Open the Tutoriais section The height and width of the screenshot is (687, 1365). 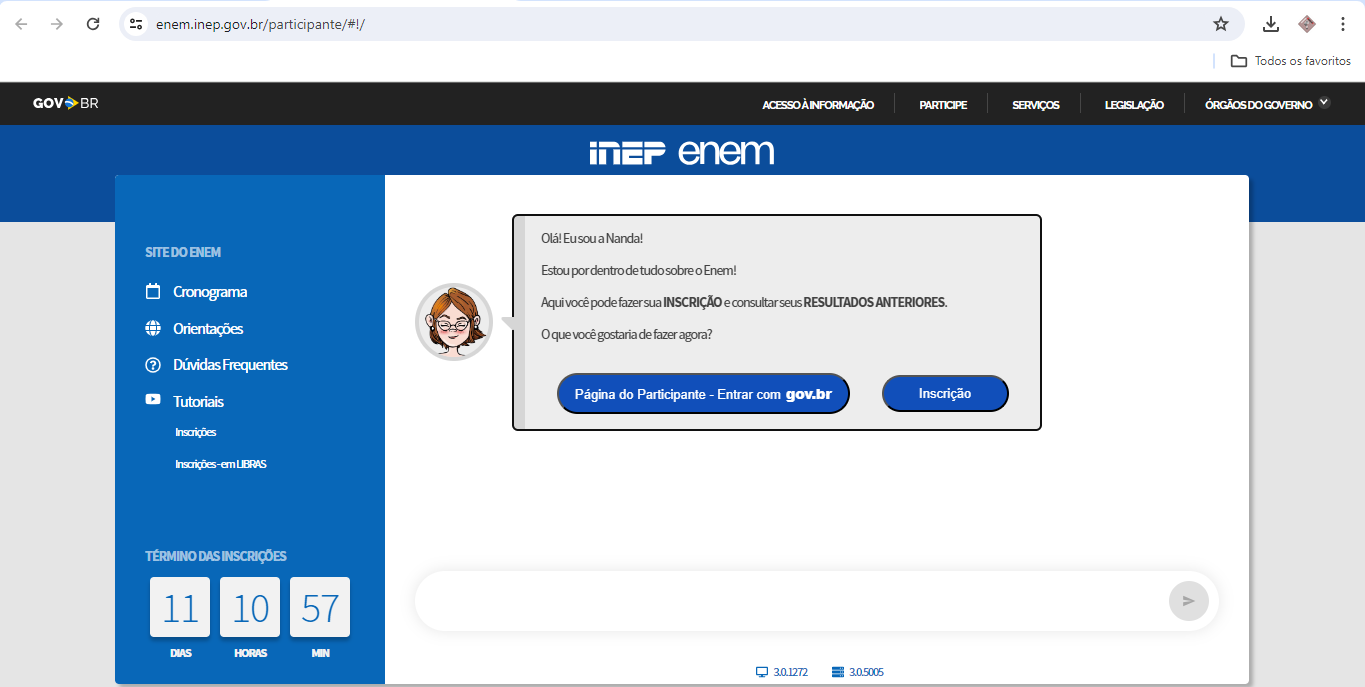pos(198,401)
